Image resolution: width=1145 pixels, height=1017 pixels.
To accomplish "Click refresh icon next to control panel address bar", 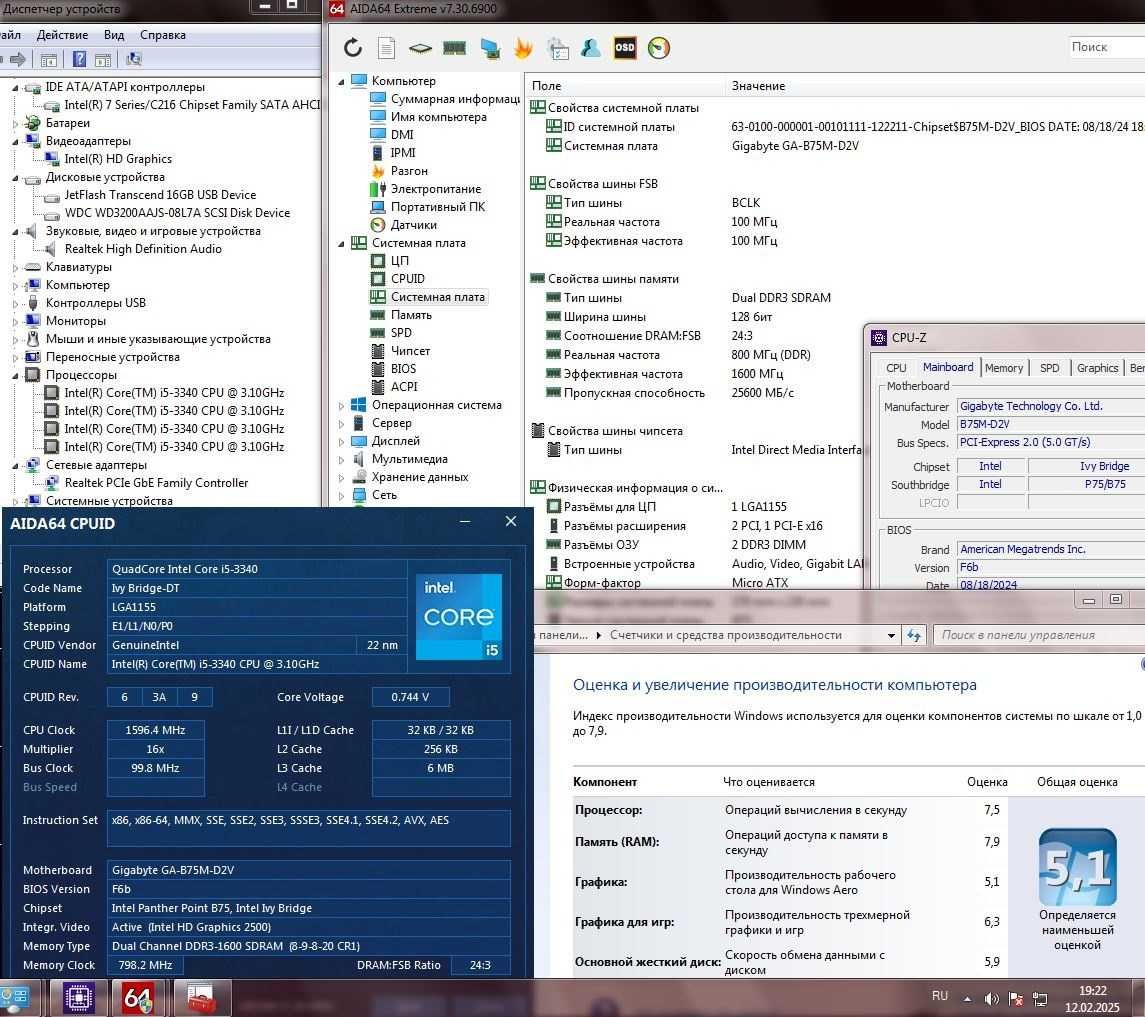I will (x=914, y=635).
